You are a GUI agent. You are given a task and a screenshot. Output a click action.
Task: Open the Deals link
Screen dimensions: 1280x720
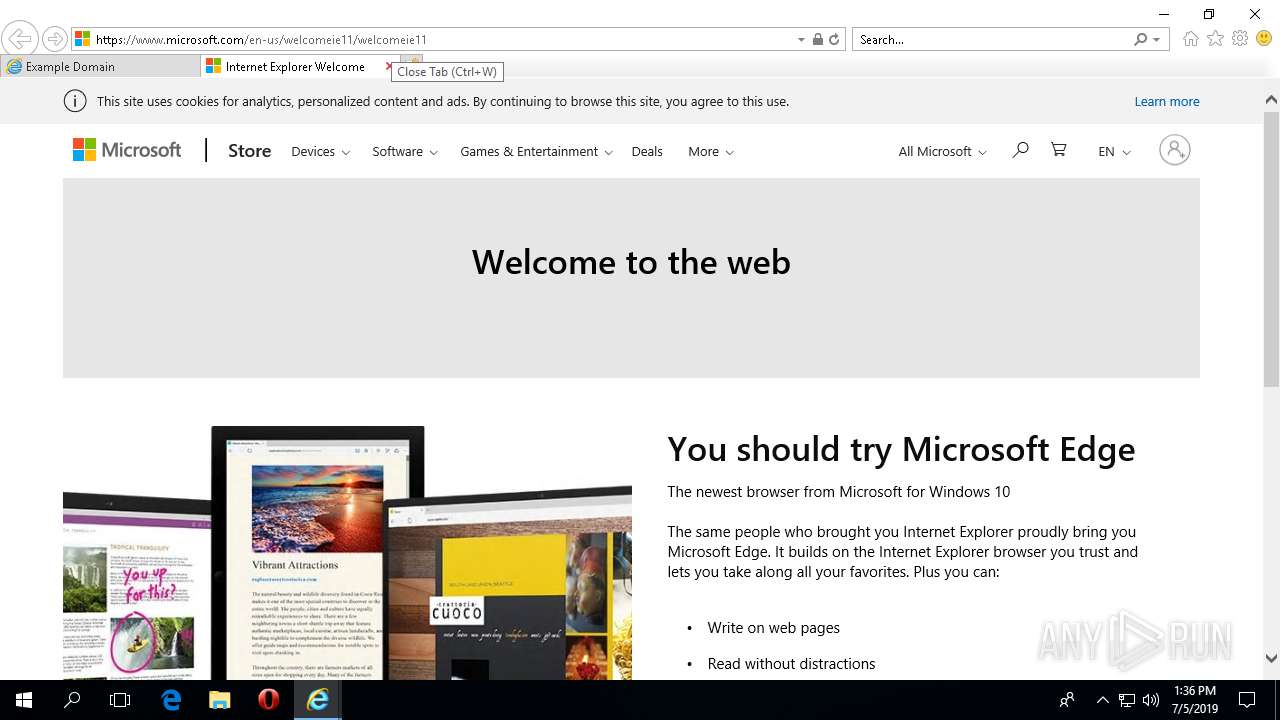647,151
